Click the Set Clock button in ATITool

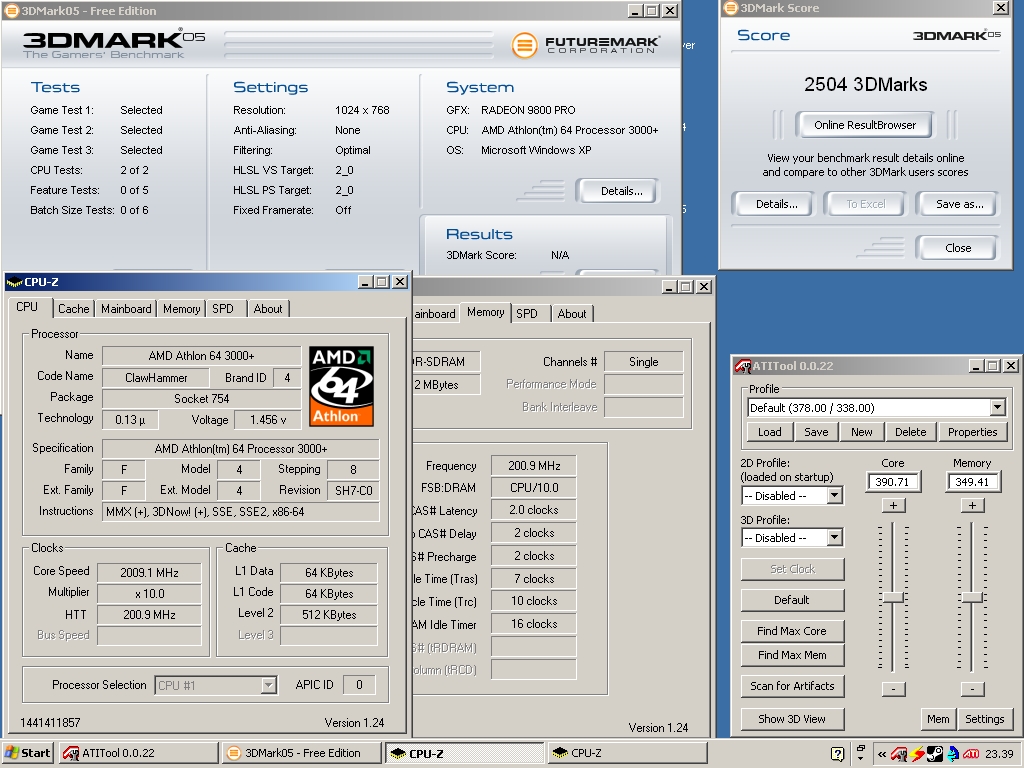tap(792, 569)
